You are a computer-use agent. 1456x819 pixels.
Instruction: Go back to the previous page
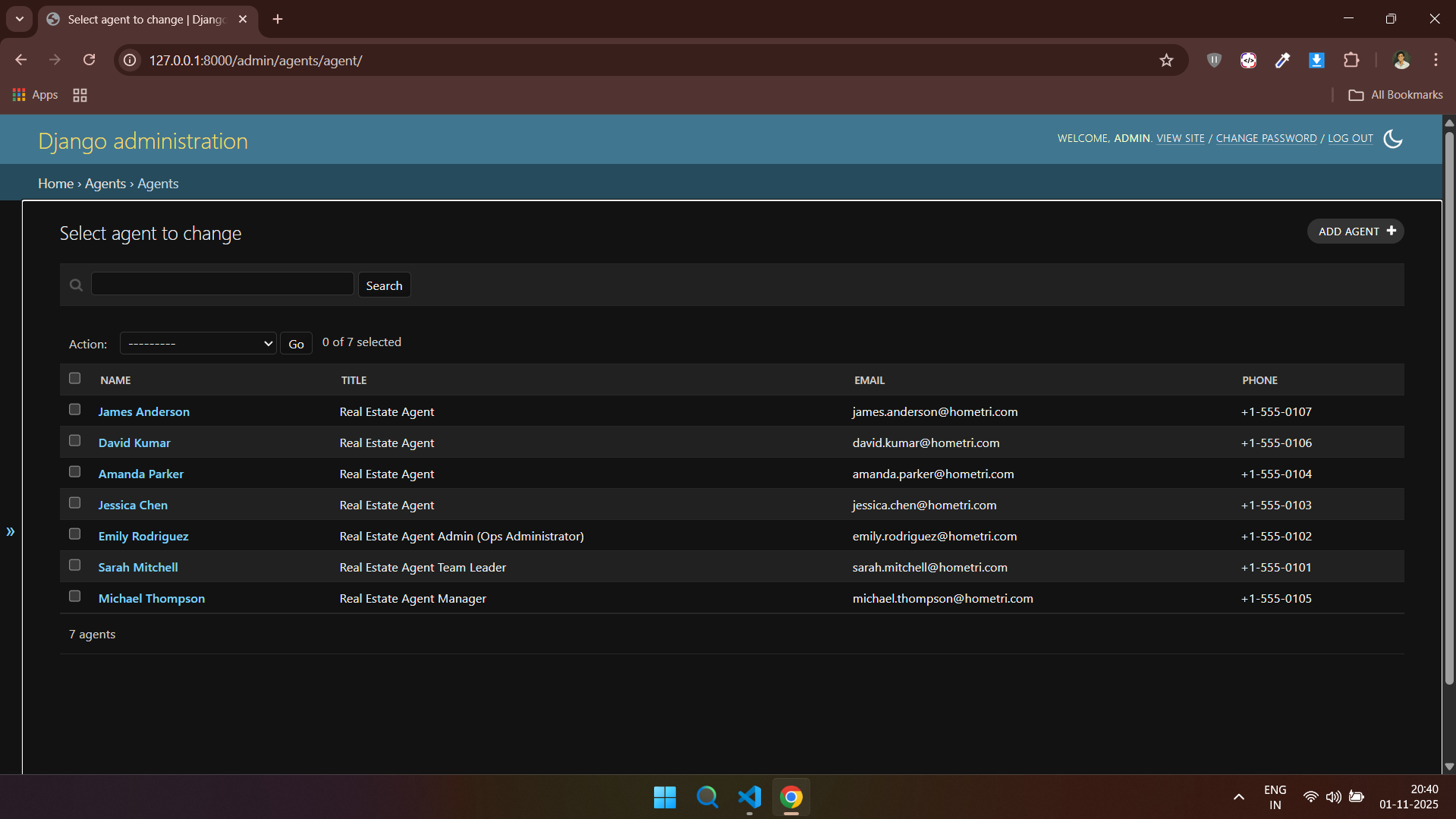coord(21,60)
